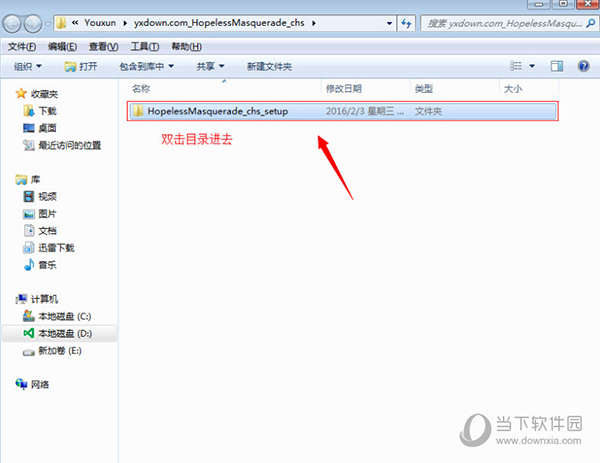Go back with the Back arrow button
This screenshot has width=600, height=463.
(x=12, y=24)
